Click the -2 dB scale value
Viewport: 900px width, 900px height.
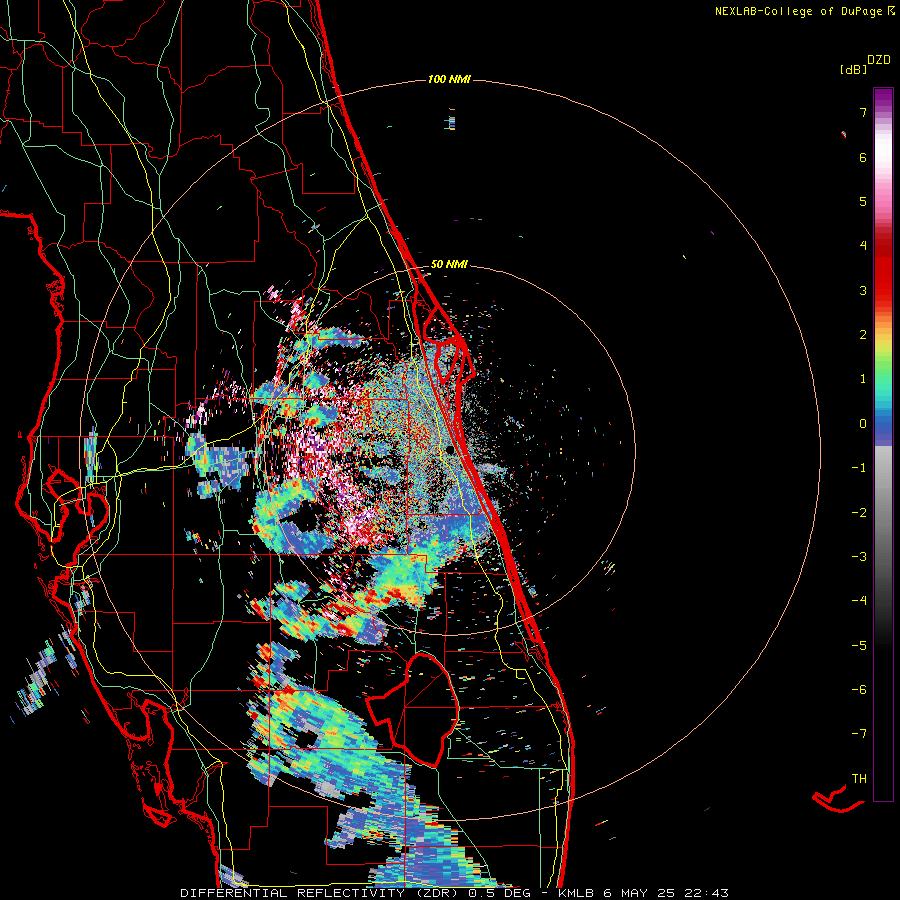tap(859, 513)
